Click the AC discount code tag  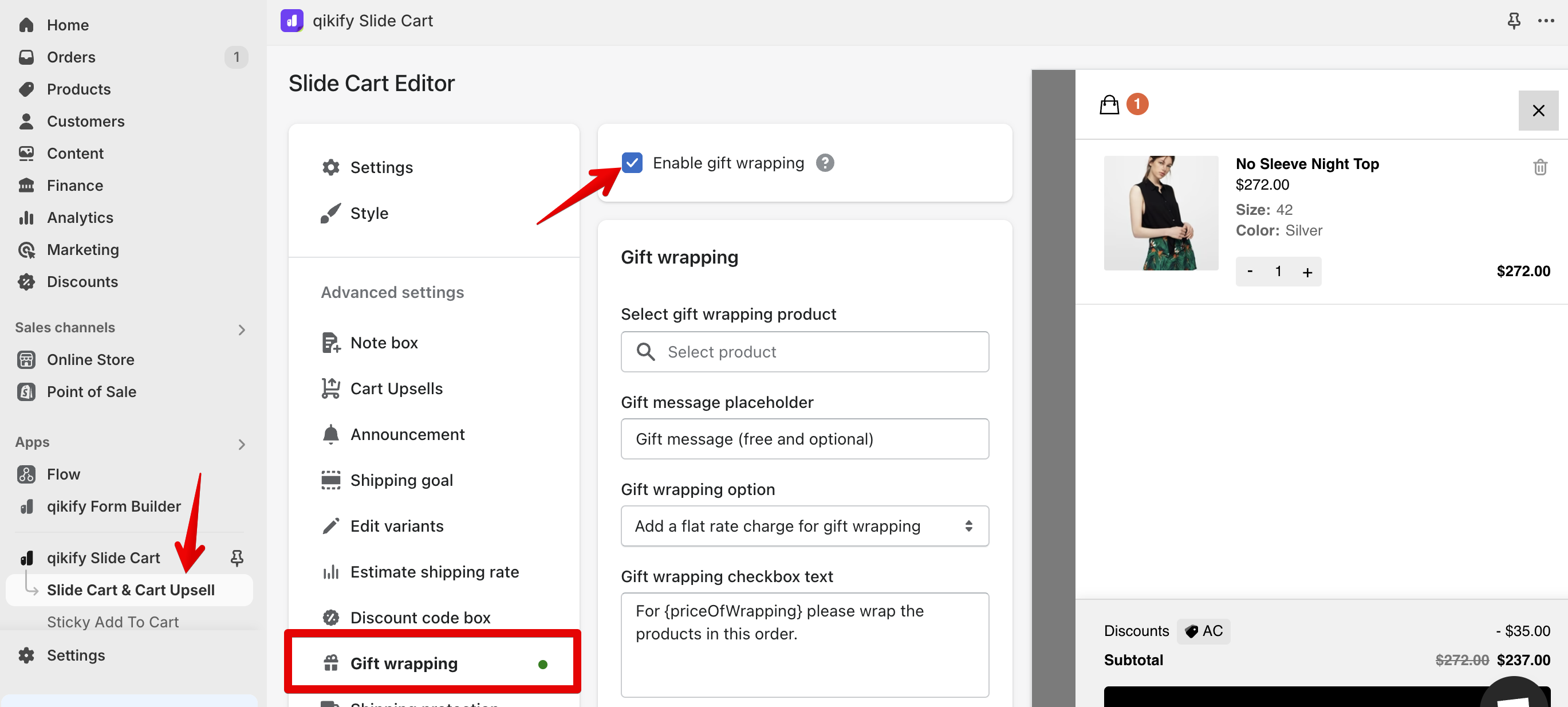click(1203, 631)
